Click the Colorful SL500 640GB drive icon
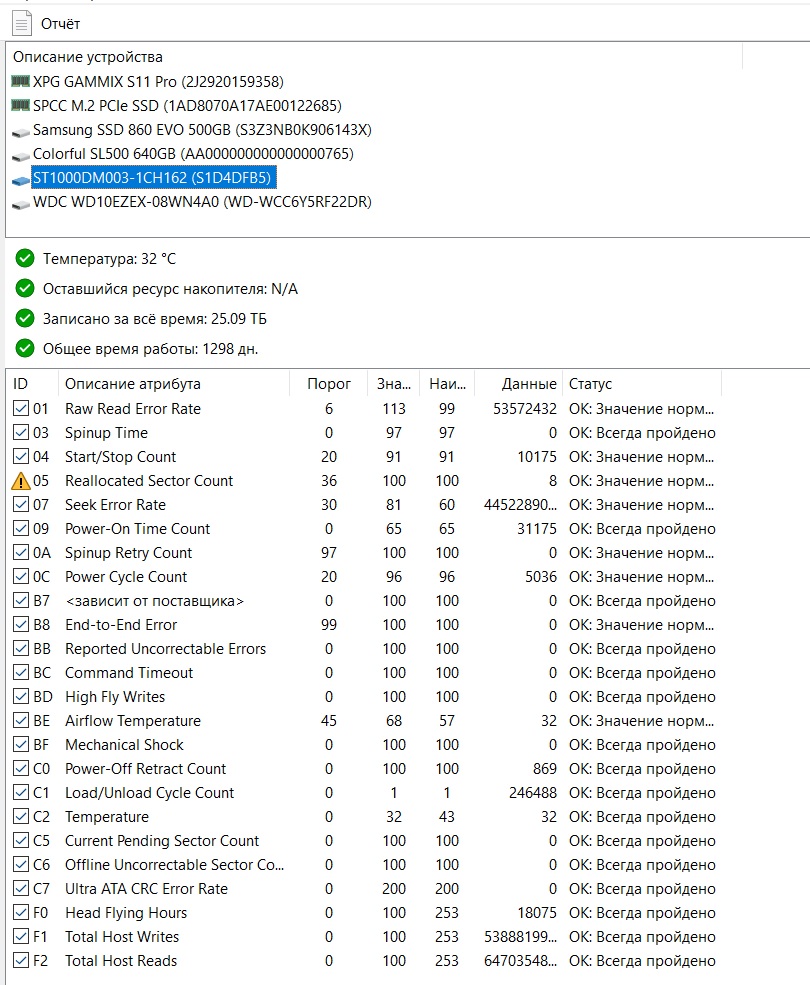 coord(20,154)
